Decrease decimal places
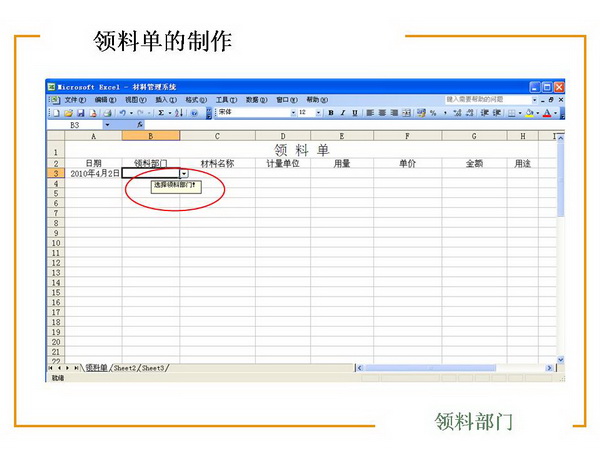 click(470, 113)
